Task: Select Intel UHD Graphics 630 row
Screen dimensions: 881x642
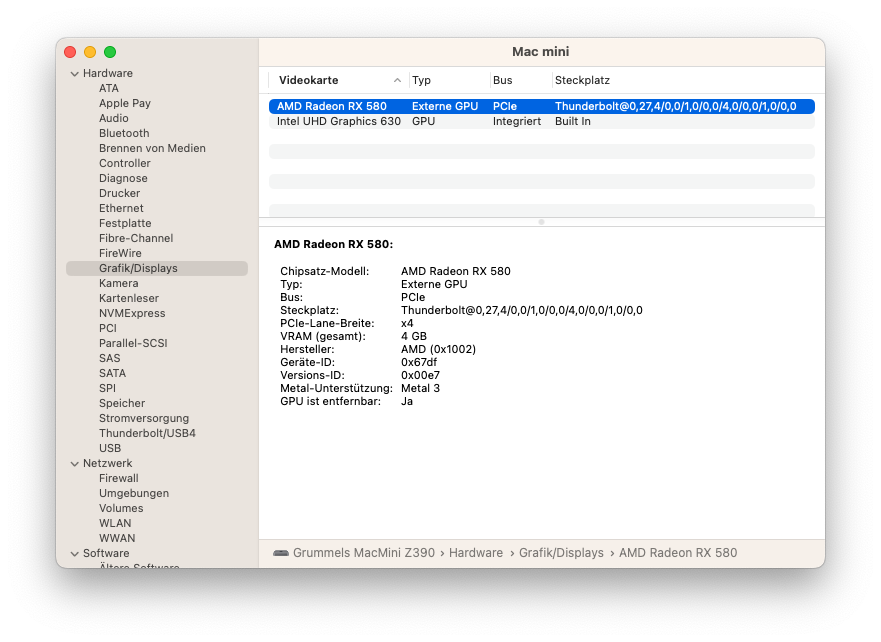Action: click(542, 121)
